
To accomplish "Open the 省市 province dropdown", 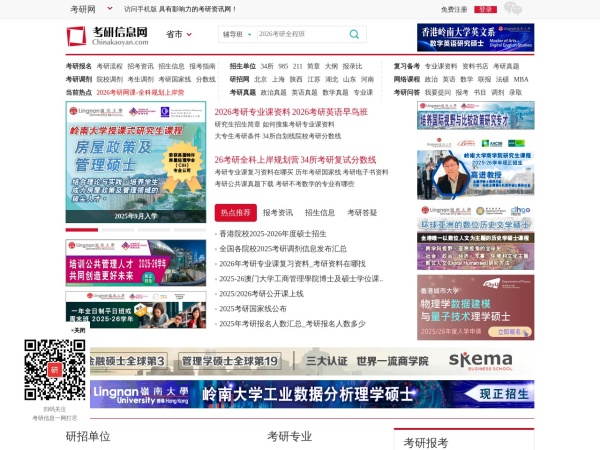I will coord(179,34).
